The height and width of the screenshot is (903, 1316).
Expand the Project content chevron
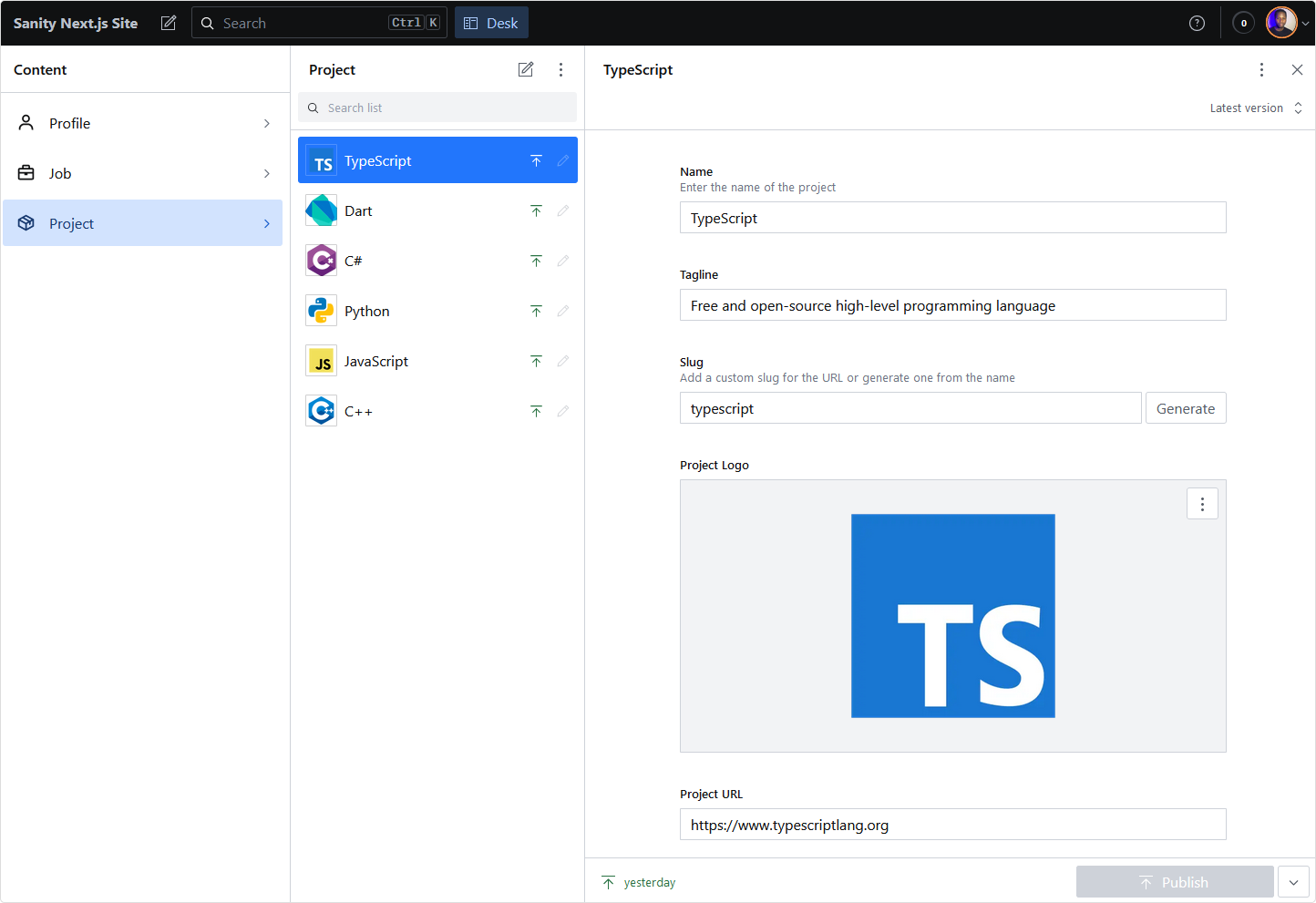pos(266,223)
